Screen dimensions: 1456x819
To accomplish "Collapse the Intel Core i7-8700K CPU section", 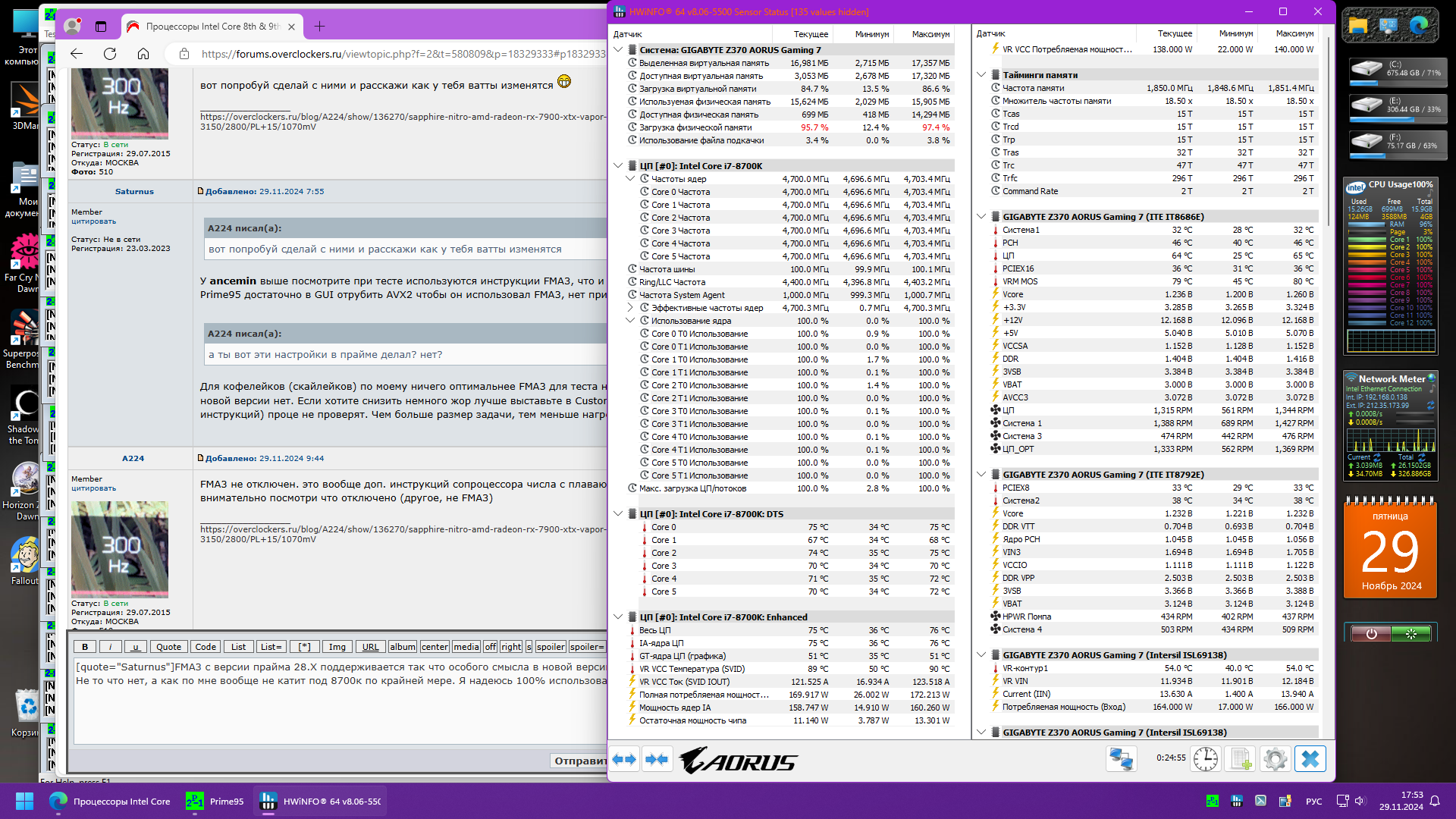I will tap(618, 166).
